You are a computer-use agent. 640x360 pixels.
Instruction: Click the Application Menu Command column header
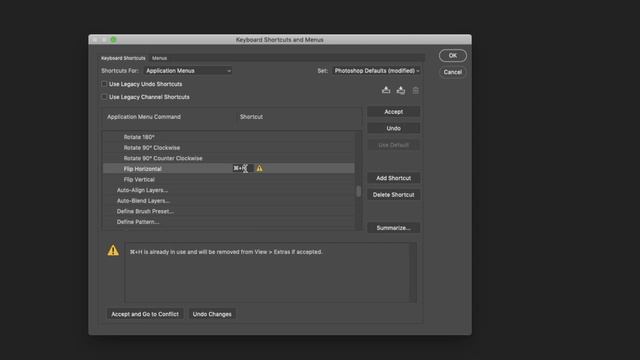(144, 117)
